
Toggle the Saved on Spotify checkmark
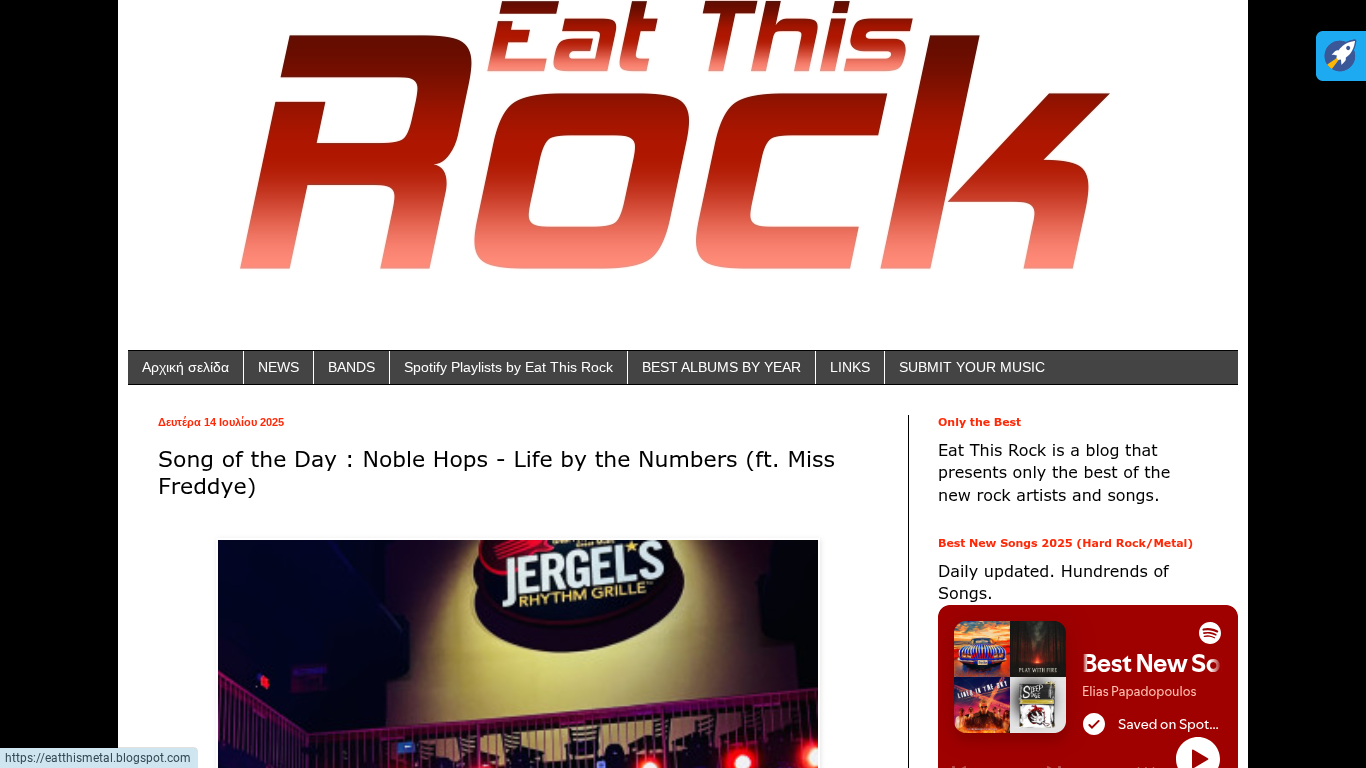point(1094,724)
